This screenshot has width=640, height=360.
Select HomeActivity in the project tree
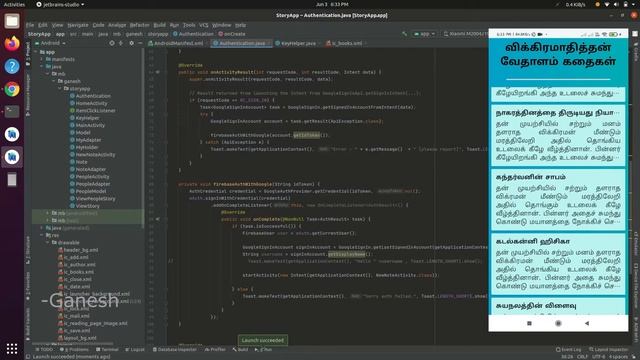point(91,103)
